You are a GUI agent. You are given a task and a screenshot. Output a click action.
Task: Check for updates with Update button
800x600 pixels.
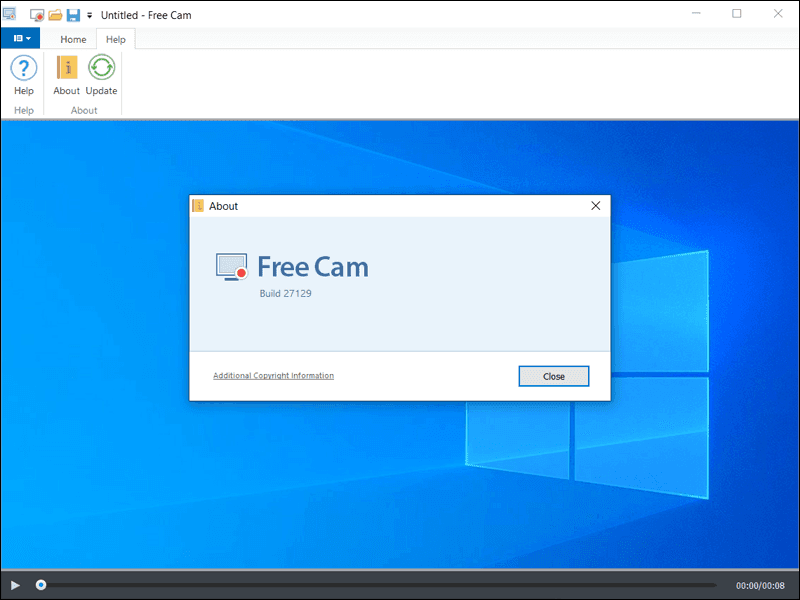101,76
